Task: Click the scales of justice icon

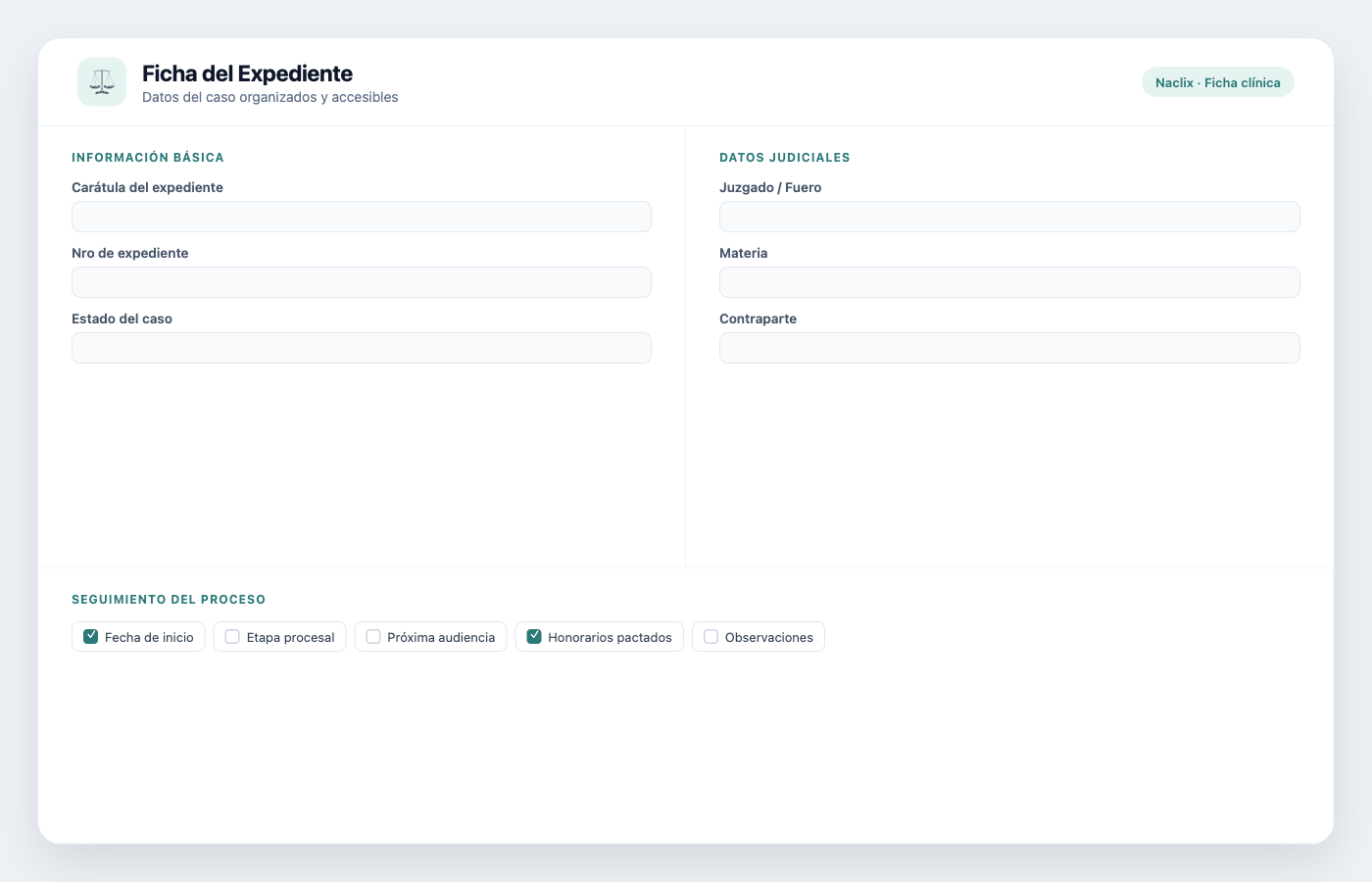Action: pos(102,82)
